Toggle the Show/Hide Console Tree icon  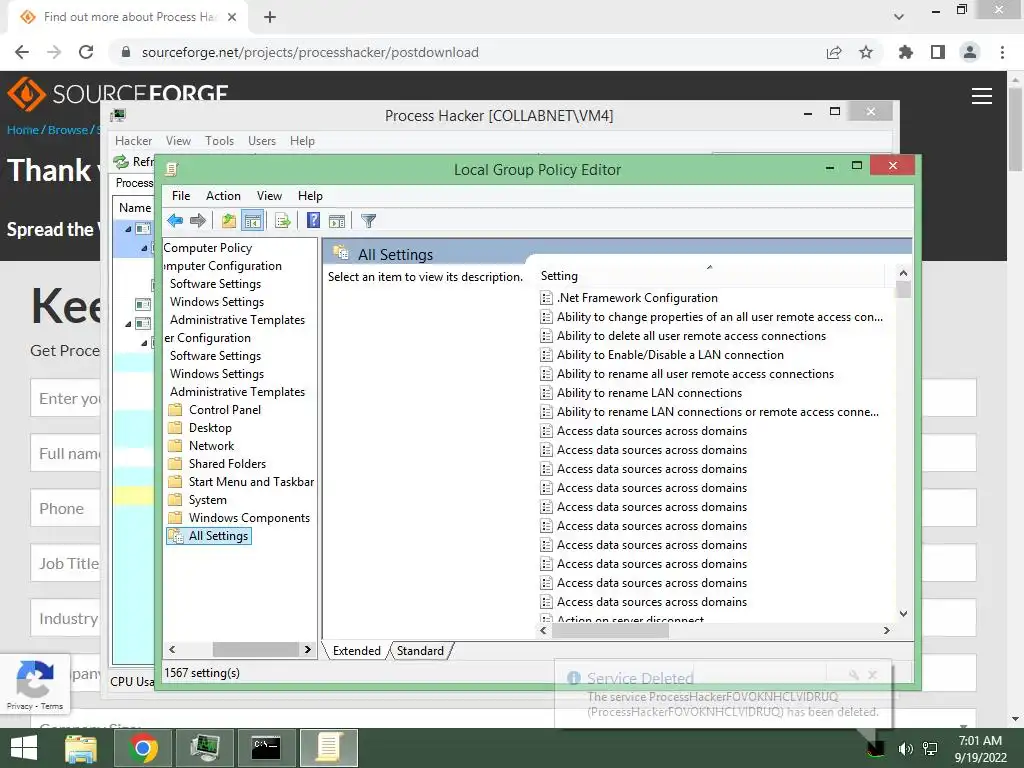click(x=252, y=221)
